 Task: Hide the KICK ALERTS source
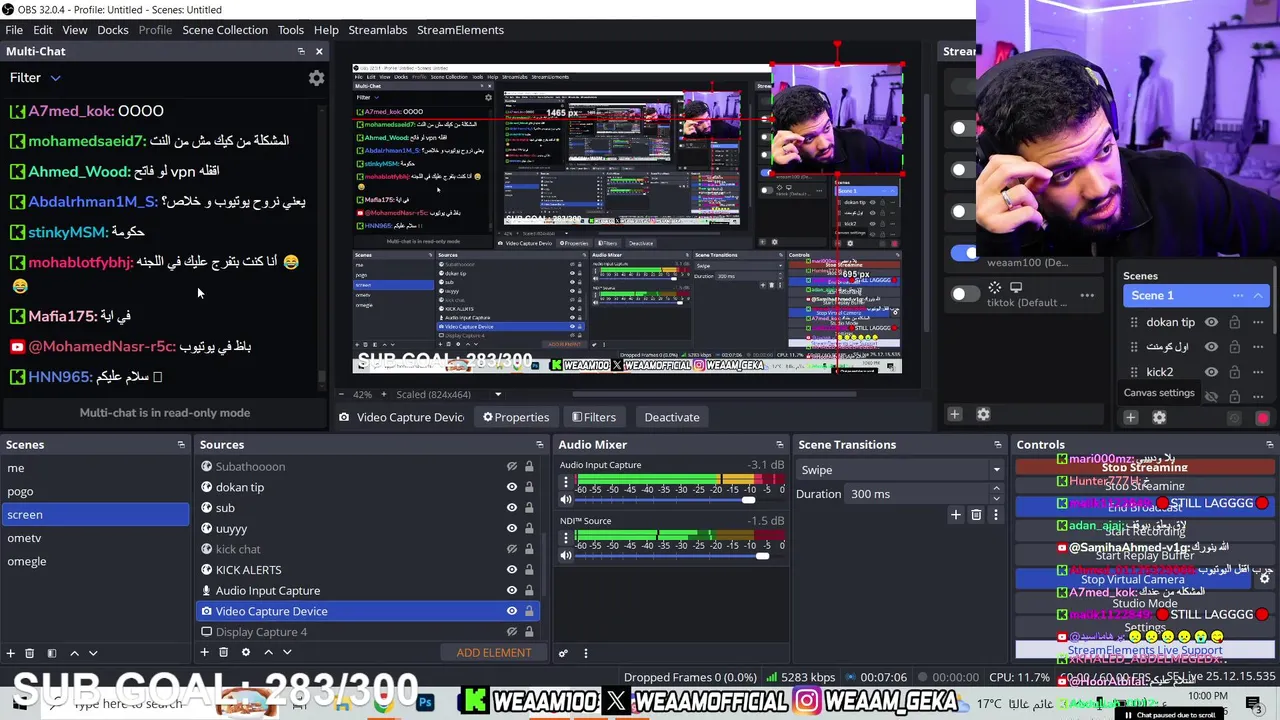[512, 570]
